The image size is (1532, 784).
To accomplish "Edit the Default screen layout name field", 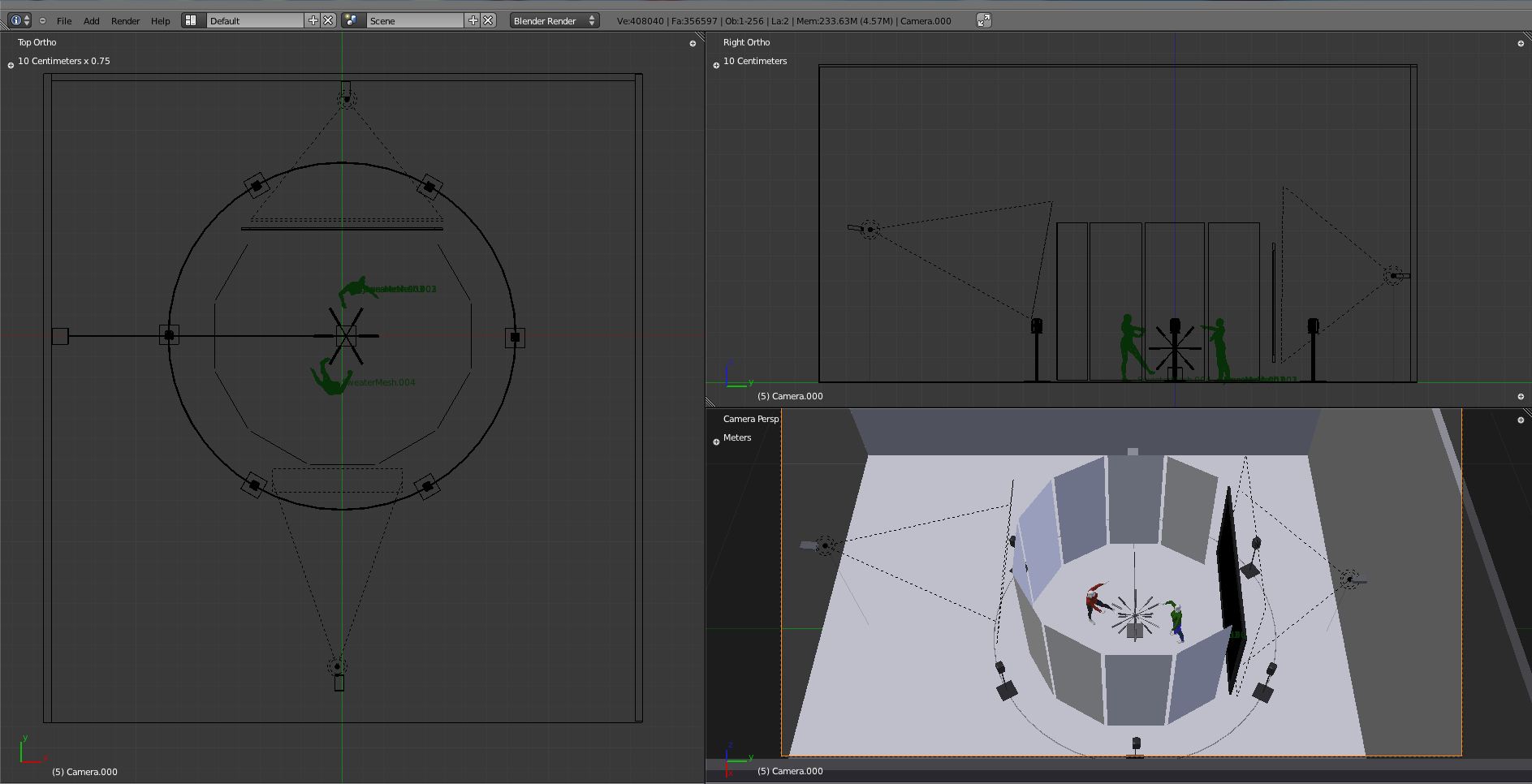I will pos(255,21).
